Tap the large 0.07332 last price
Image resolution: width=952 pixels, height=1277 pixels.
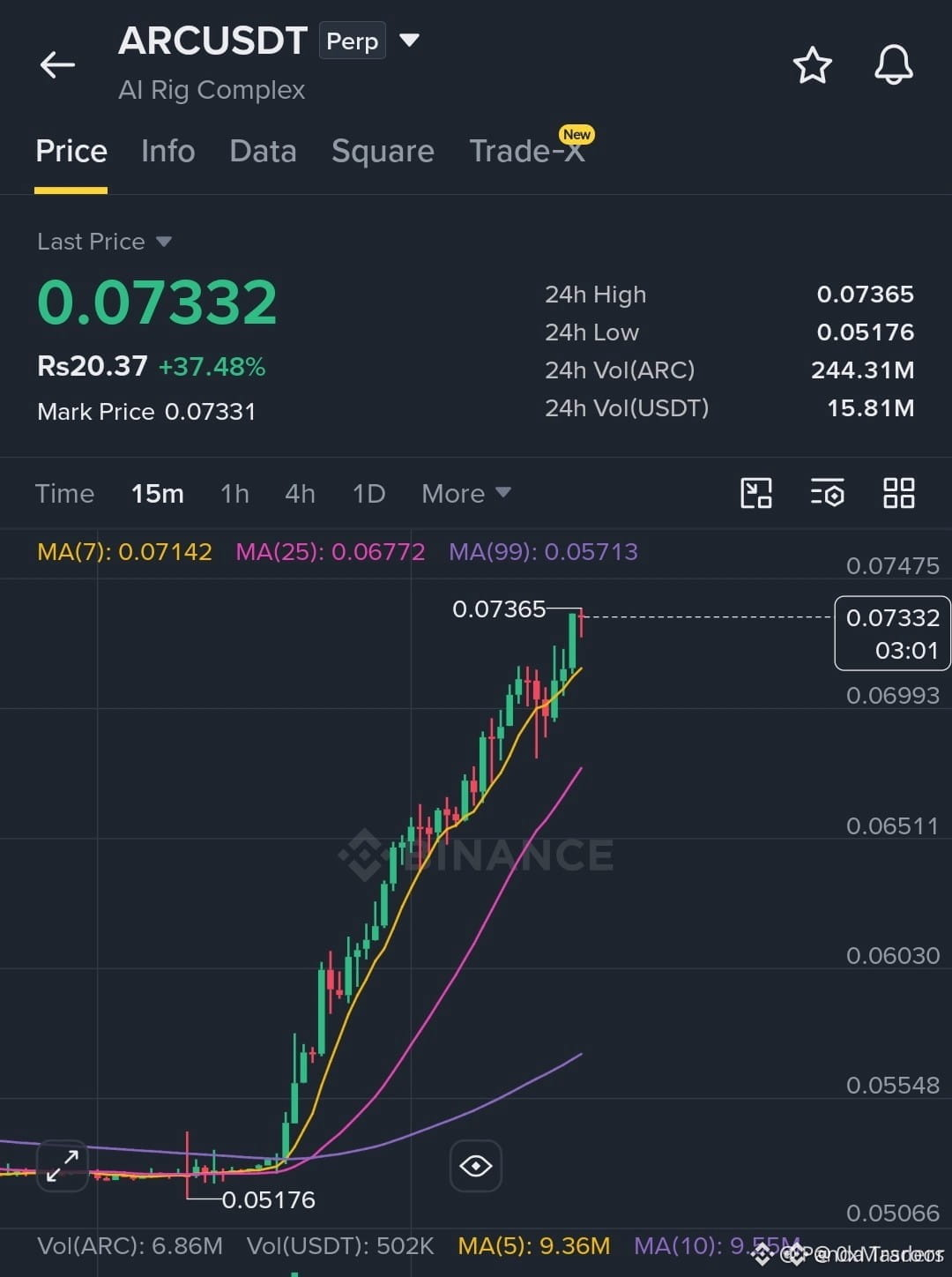(x=157, y=302)
